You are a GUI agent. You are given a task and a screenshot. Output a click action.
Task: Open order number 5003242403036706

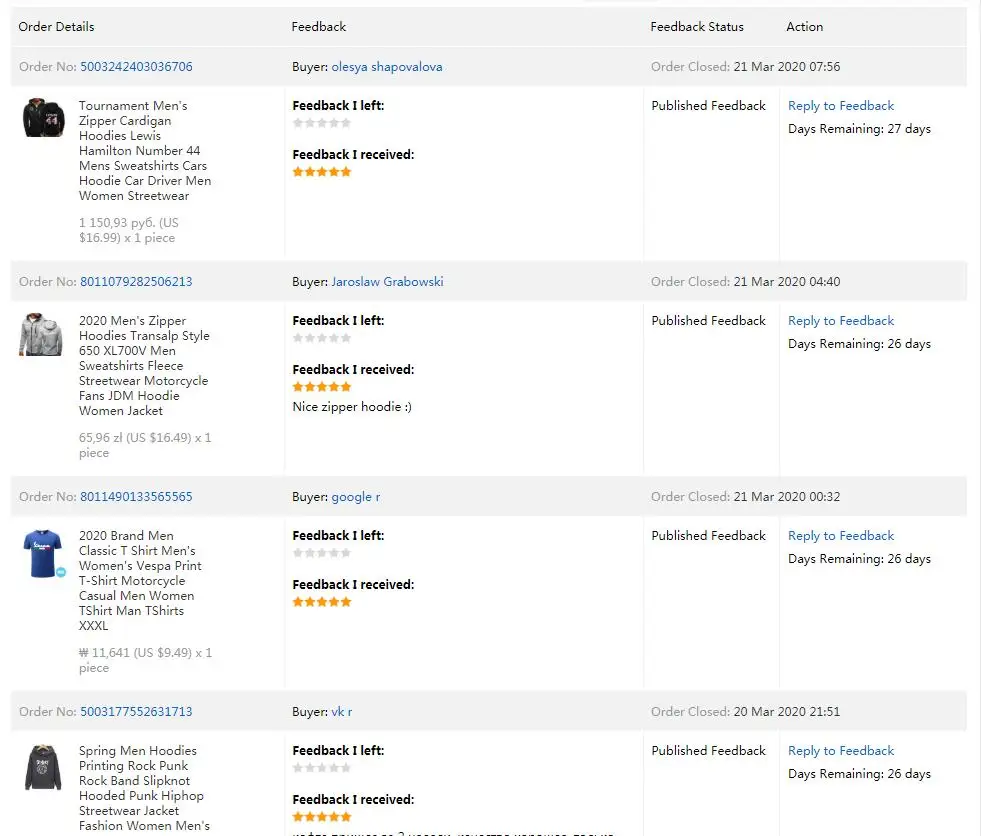[x=136, y=67]
